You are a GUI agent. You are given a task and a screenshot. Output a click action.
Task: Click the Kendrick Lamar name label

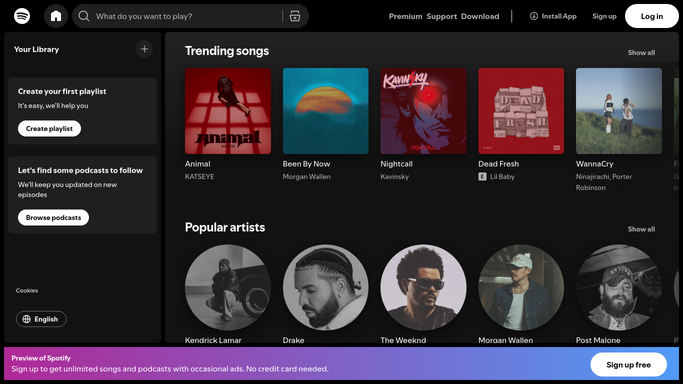[x=213, y=340]
